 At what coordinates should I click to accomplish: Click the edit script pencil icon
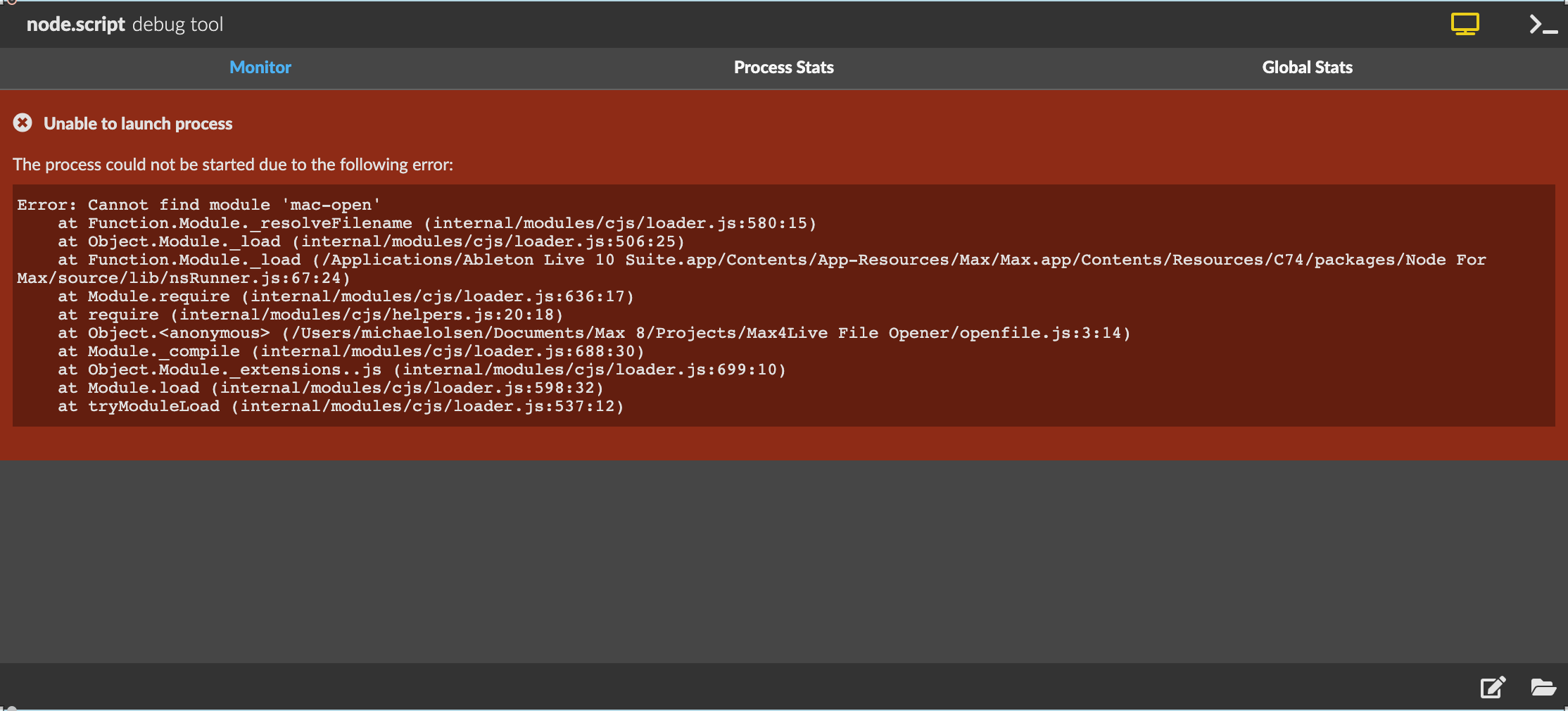[x=1493, y=687]
